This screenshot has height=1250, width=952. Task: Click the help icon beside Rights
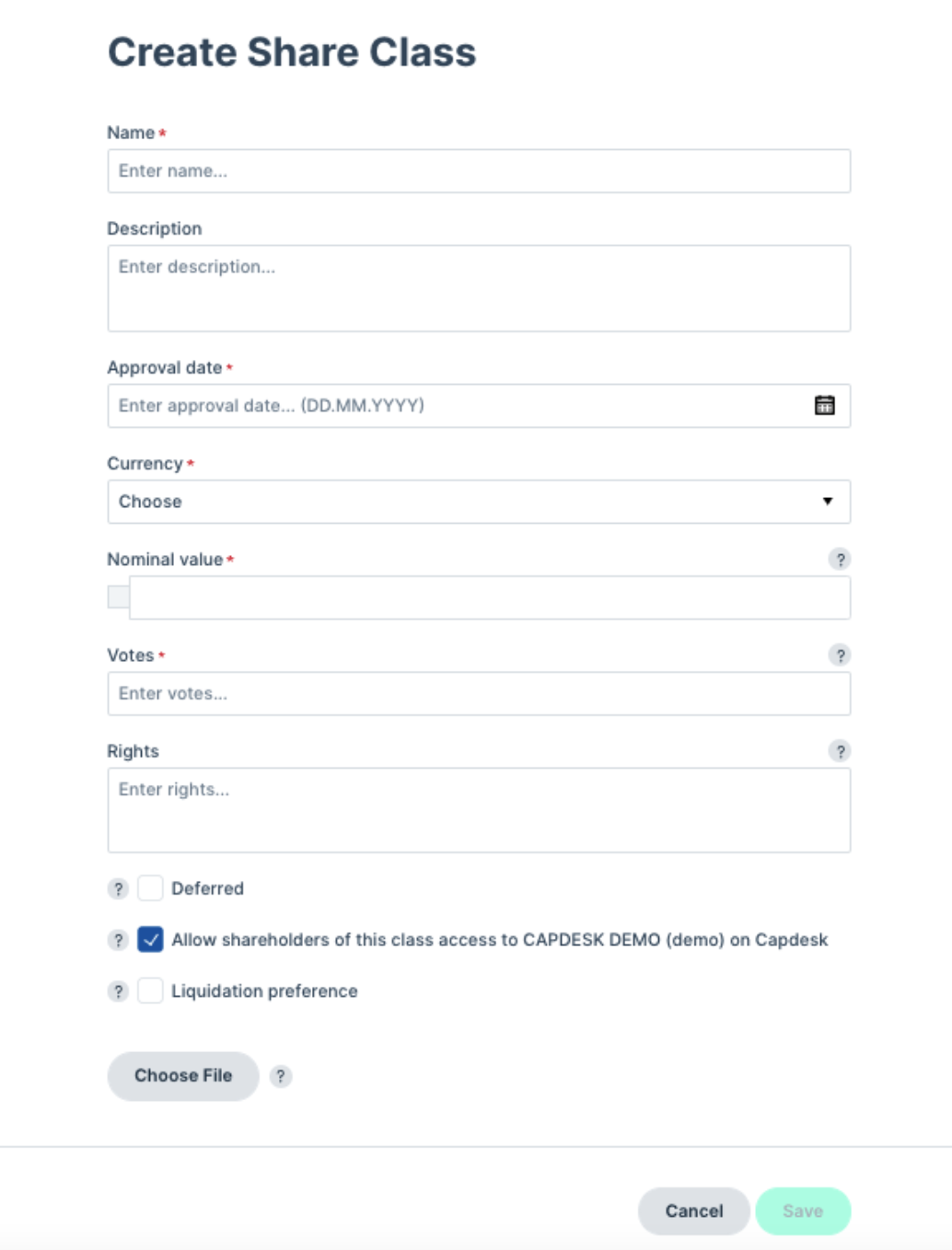coord(839,750)
